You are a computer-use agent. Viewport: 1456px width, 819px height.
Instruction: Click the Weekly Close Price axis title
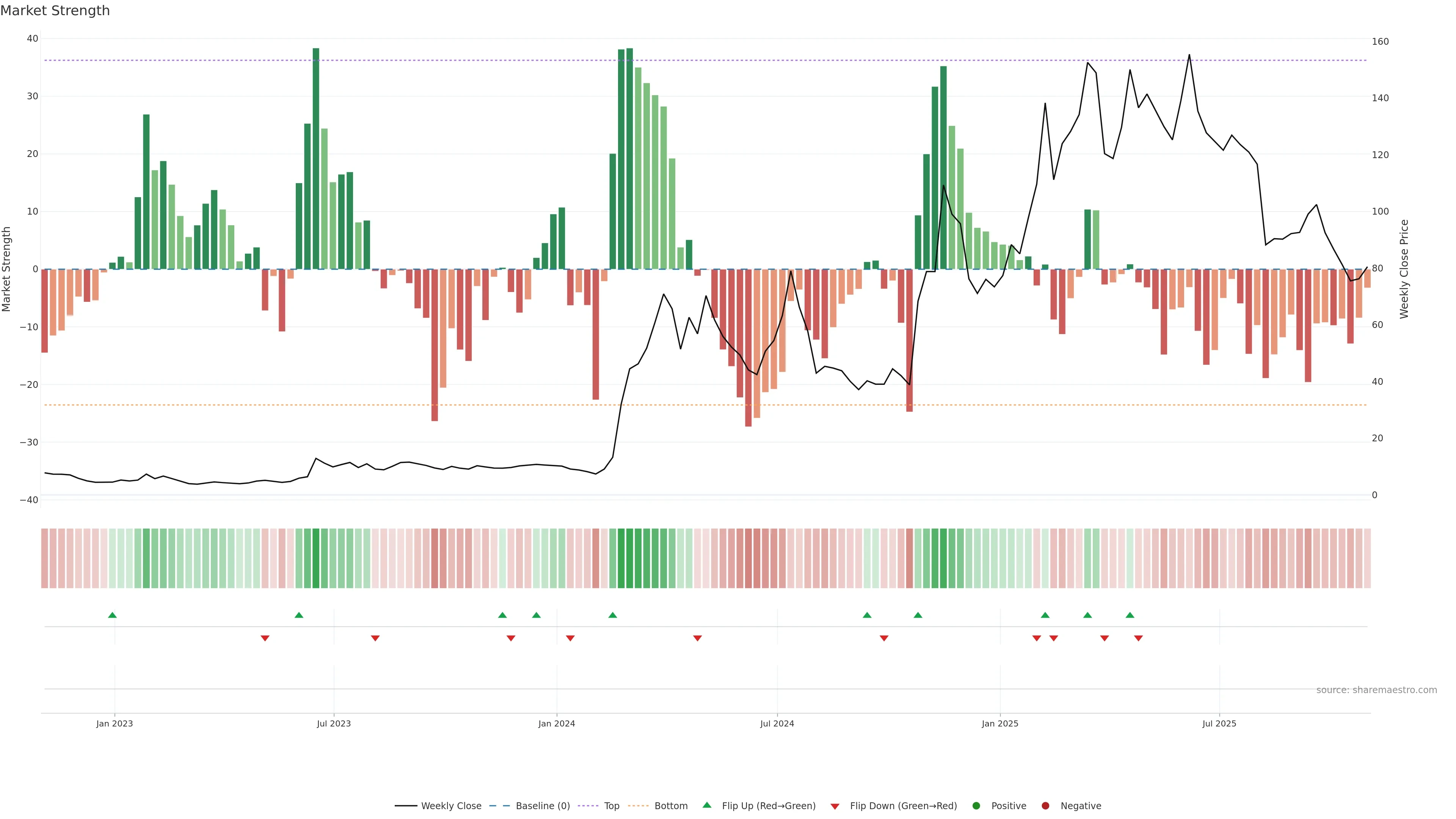(x=1404, y=269)
